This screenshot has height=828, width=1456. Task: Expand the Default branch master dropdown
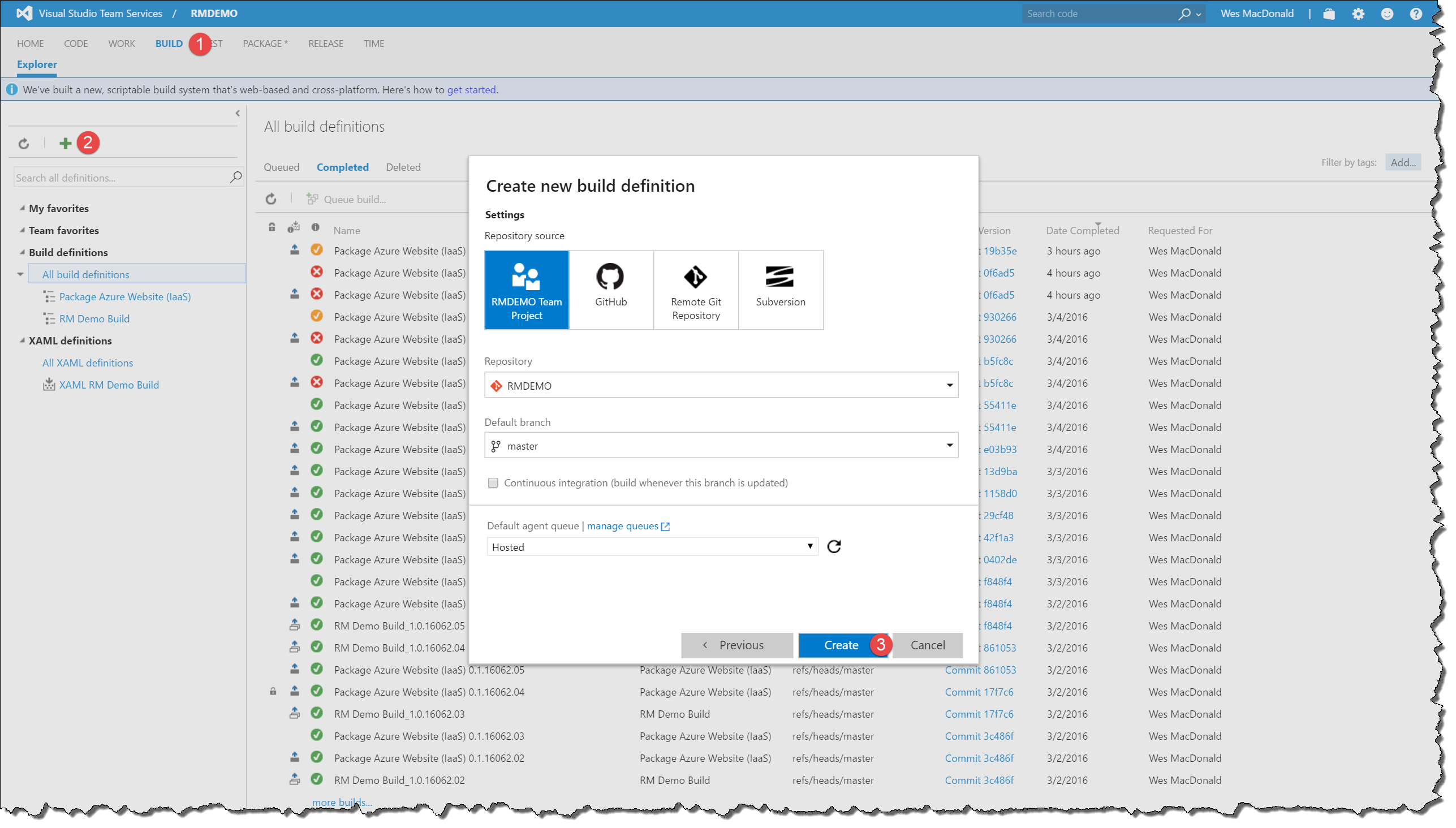tap(721, 446)
